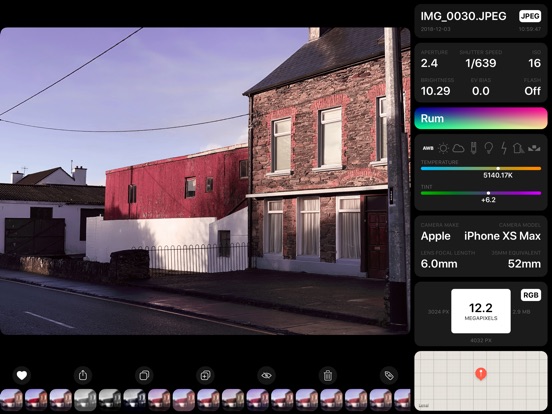This screenshot has width=552, height=414.
Task: Tap the heart favorite icon
Action: [22, 375]
